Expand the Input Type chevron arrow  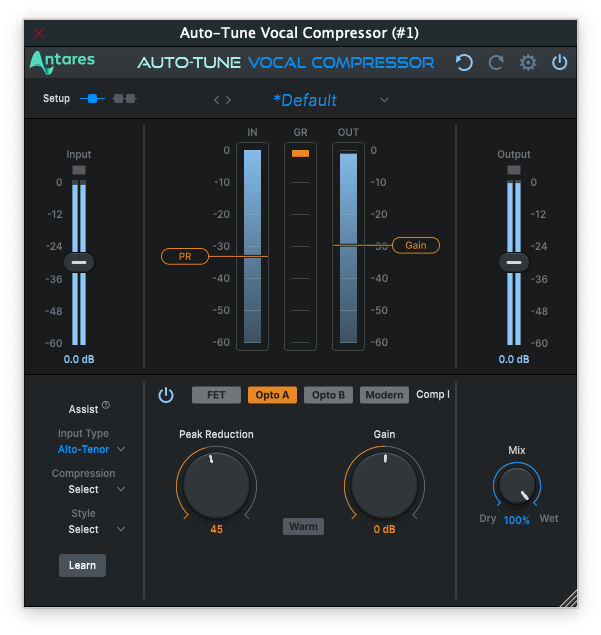pyautogui.click(x=121, y=449)
